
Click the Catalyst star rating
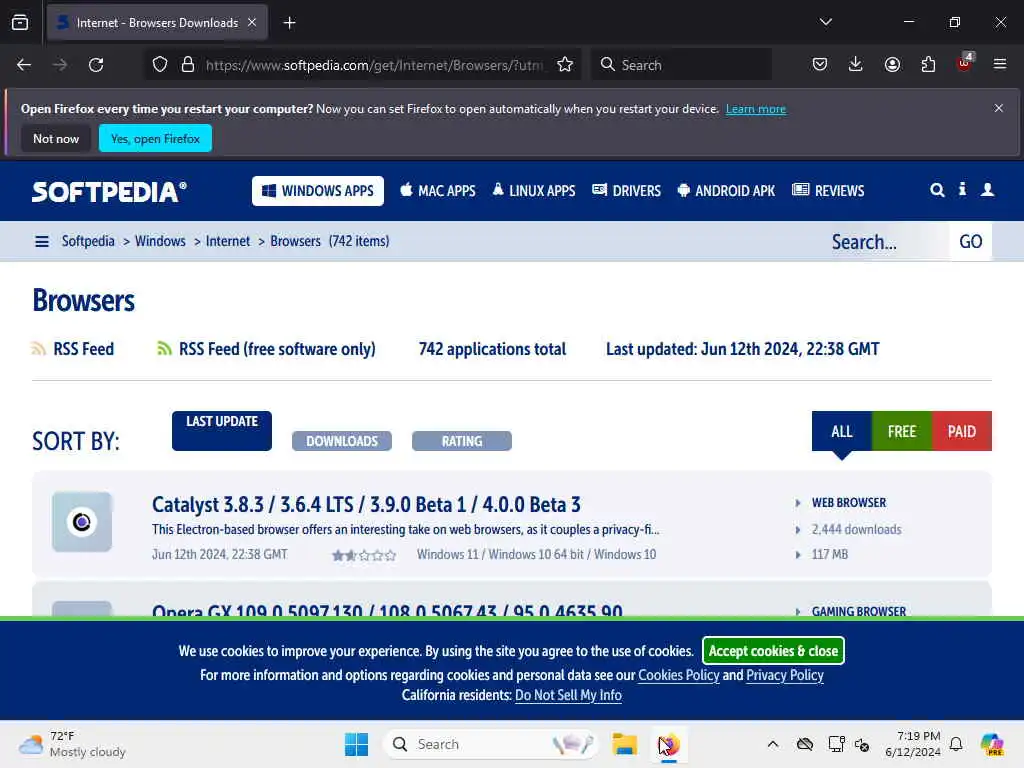point(364,555)
